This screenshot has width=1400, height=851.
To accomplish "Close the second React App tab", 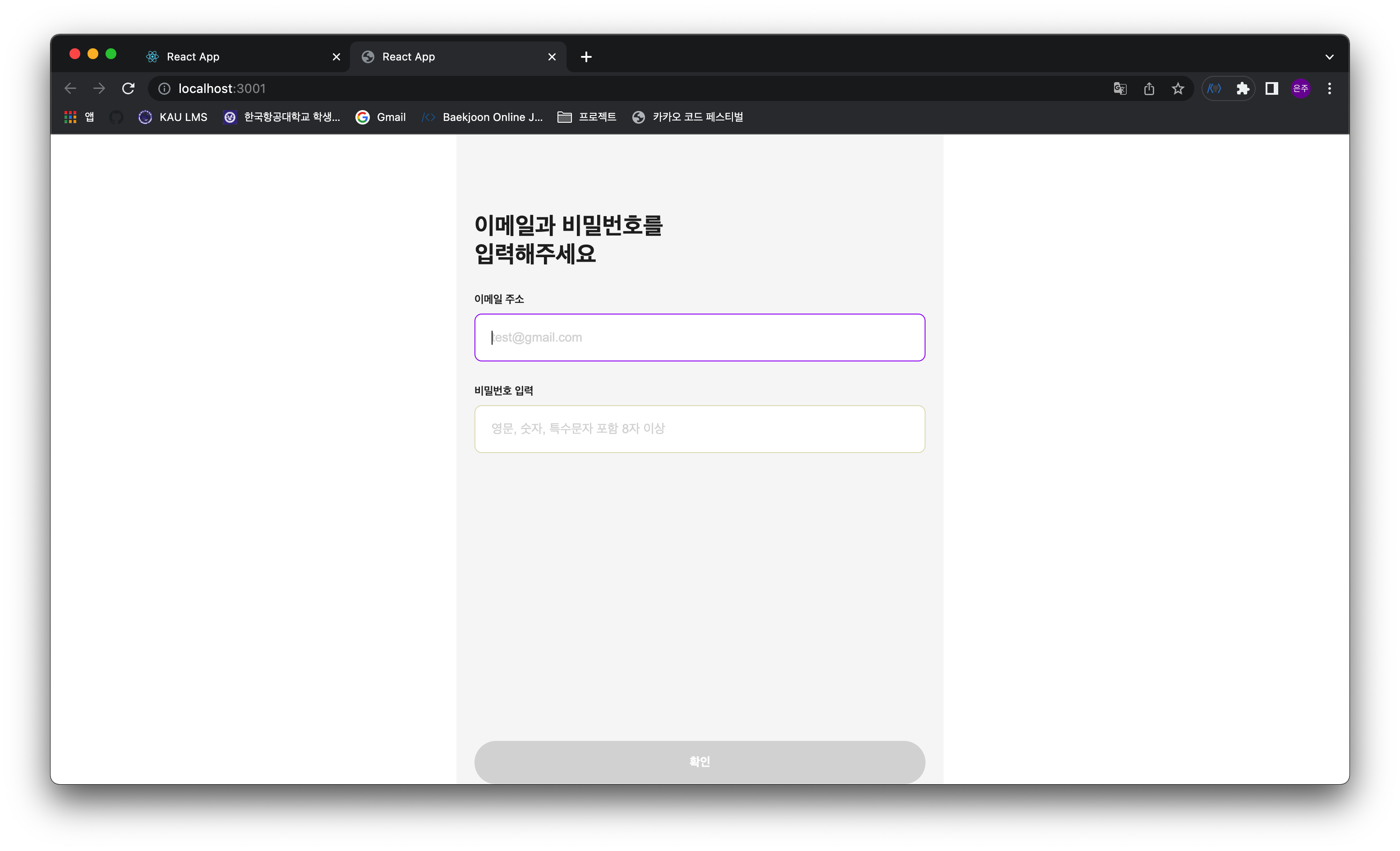I will pos(552,57).
